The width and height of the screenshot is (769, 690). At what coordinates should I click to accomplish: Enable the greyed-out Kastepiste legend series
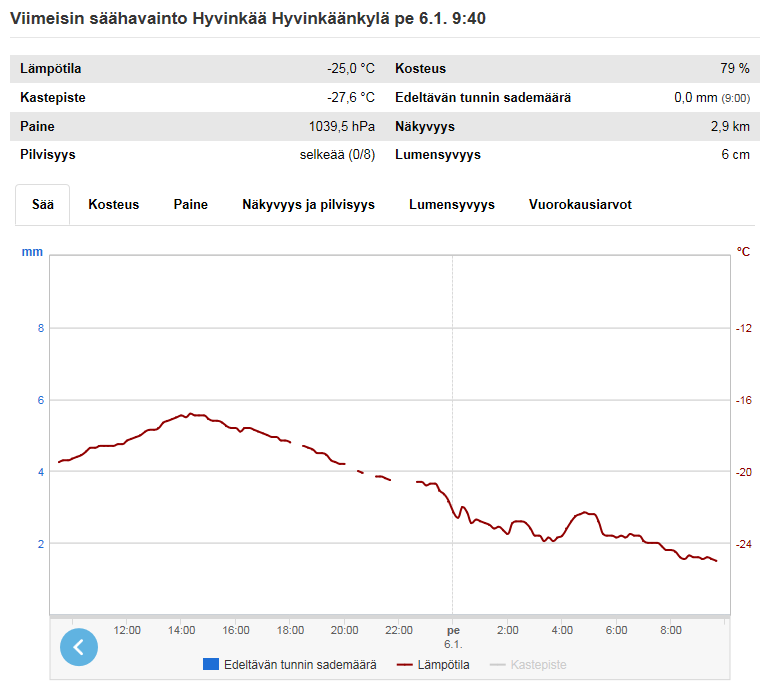click(528, 664)
